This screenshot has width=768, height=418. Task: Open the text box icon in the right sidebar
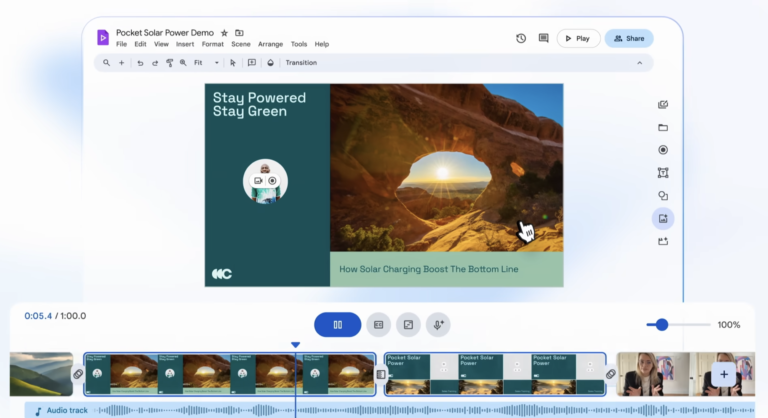click(x=663, y=172)
